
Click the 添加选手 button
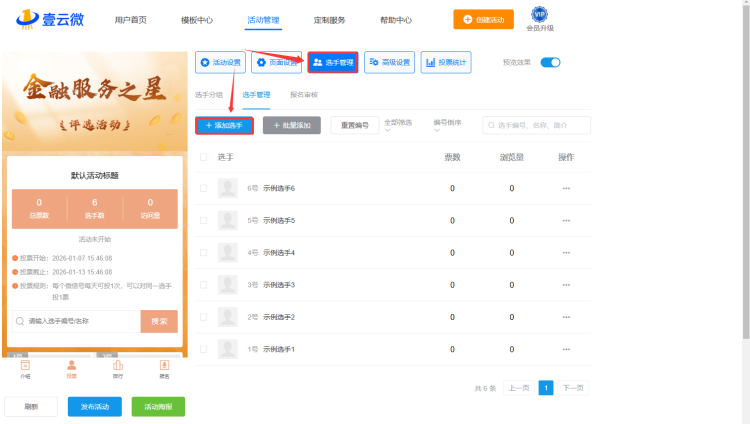[x=224, y=125]
